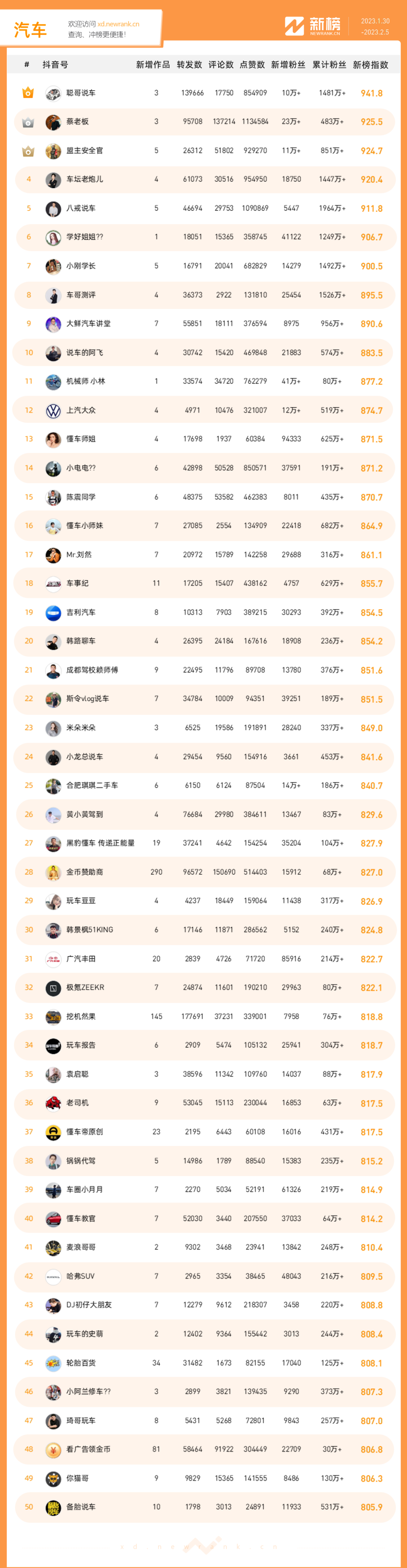
Task: Click the 941.8 index score
Action: click(372, 93)
